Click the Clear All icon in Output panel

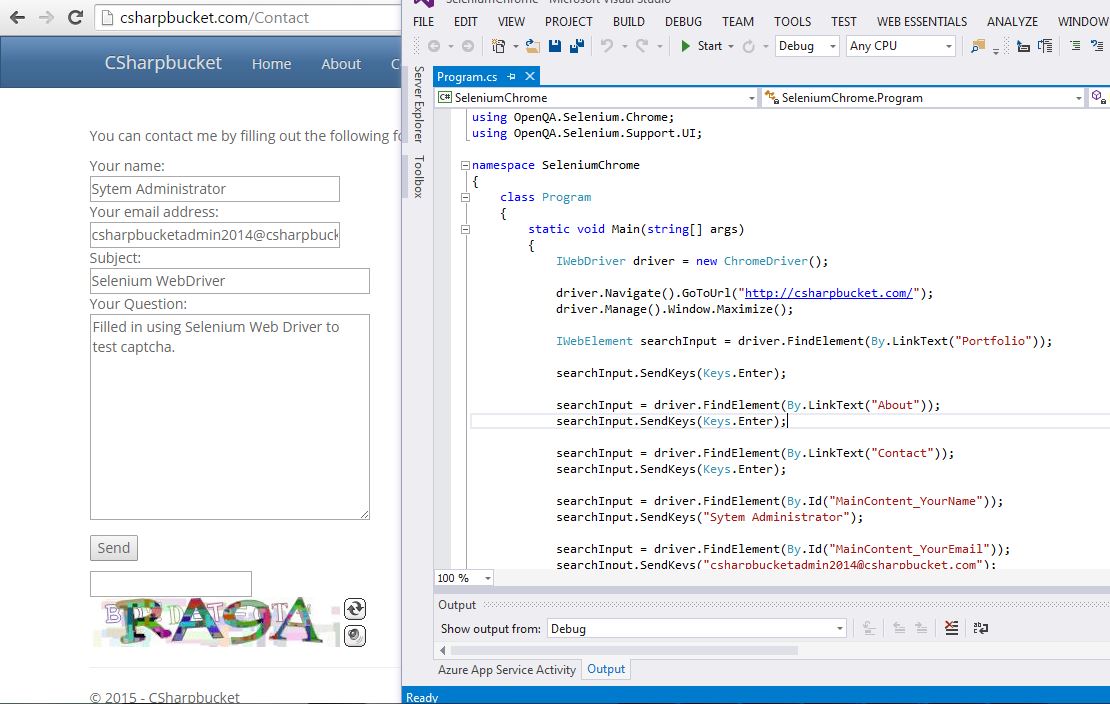(x=951, y=628)
